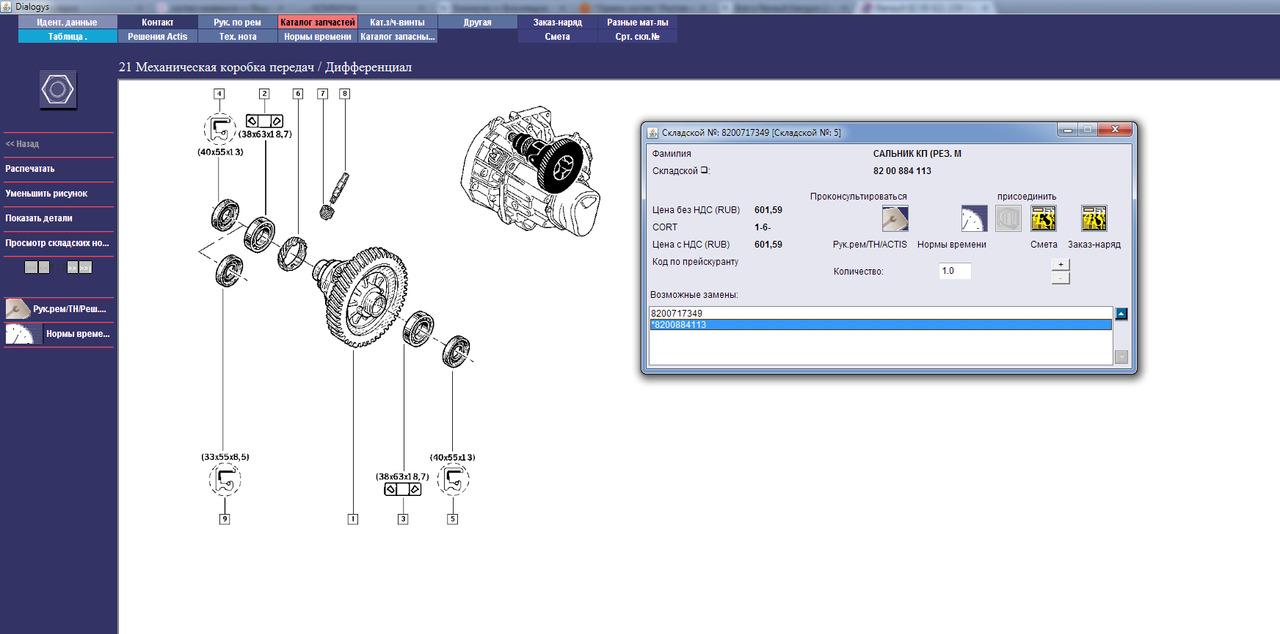Open the Контакт tab
Screen dimensions: 1280x634
[158, 22]
